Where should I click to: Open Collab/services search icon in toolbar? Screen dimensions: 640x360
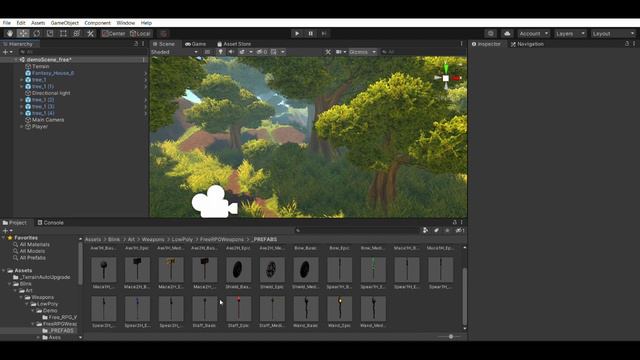click(491, 33)
